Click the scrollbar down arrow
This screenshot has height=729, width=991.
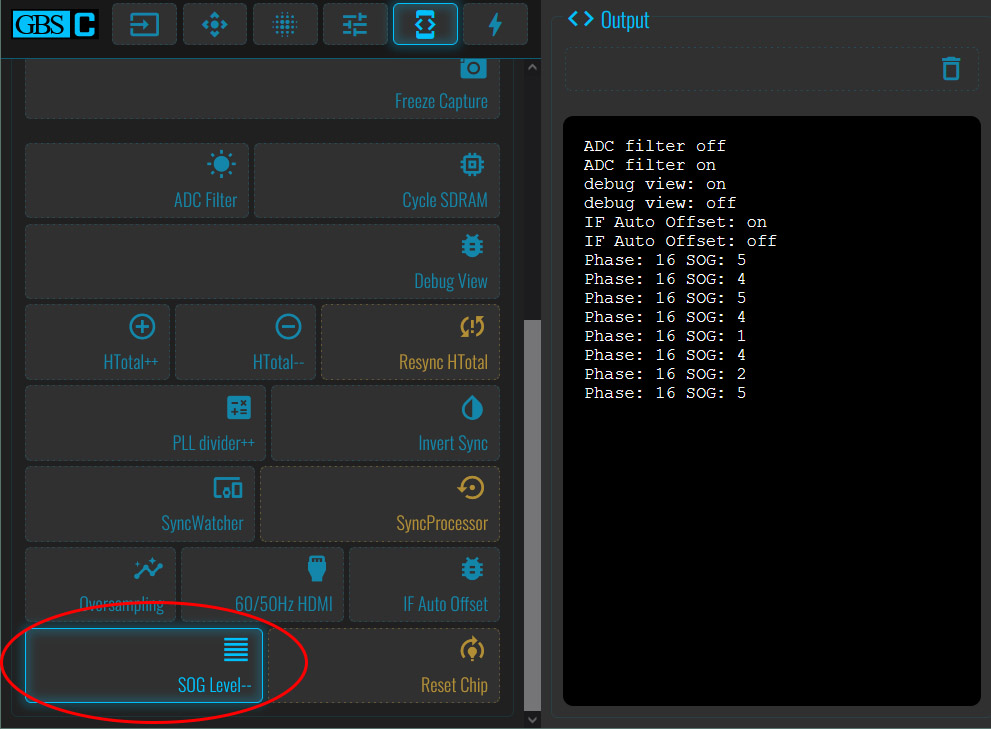point(532,720)
